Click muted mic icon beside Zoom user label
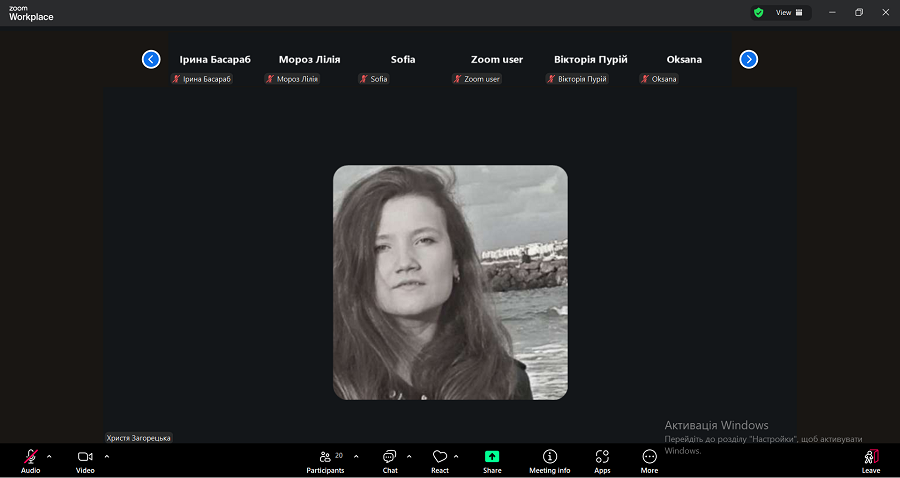The width and height of the screenshot is (900, 478). tap(458, 79)
